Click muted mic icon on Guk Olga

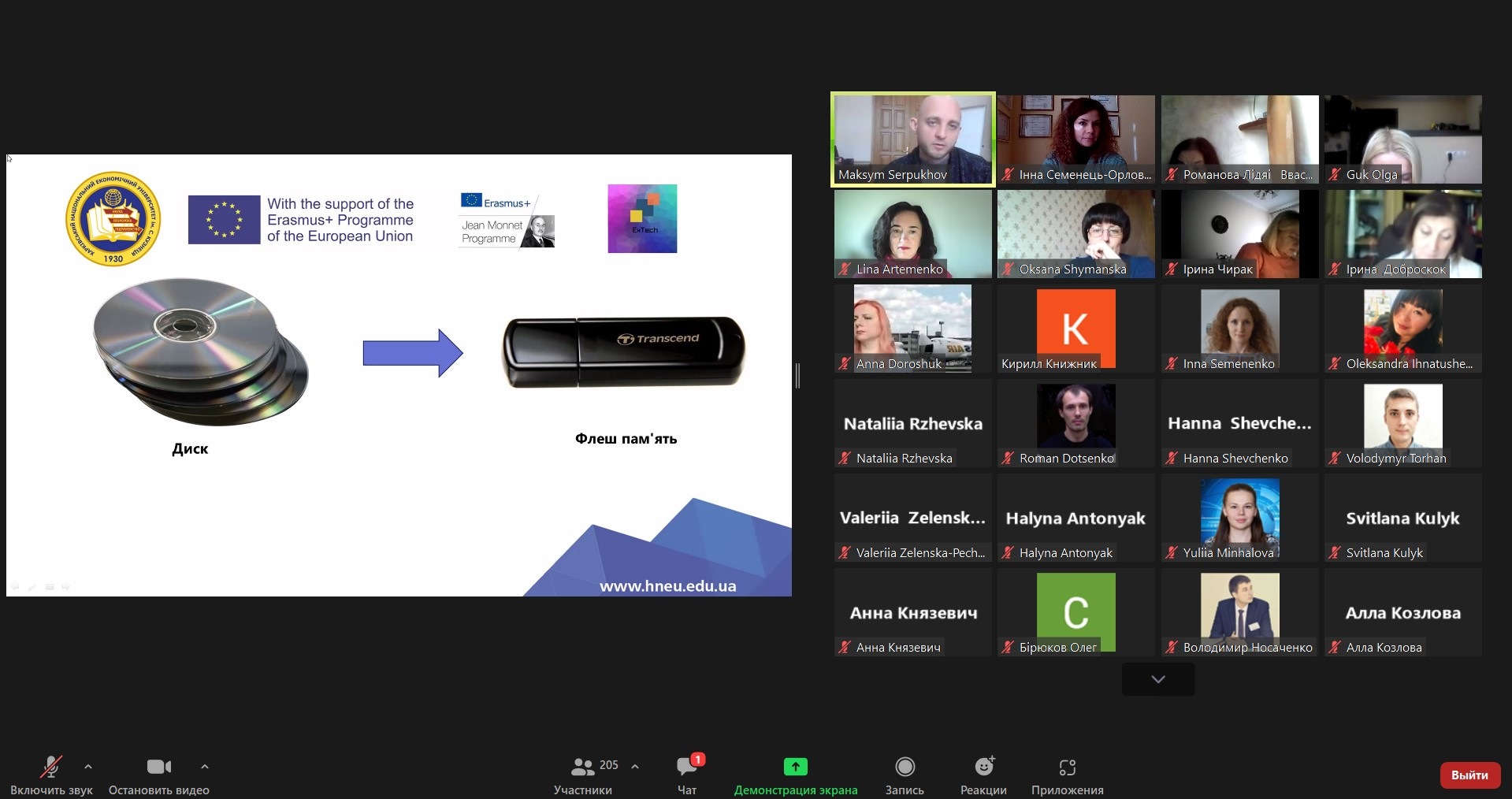(1334, 175)
